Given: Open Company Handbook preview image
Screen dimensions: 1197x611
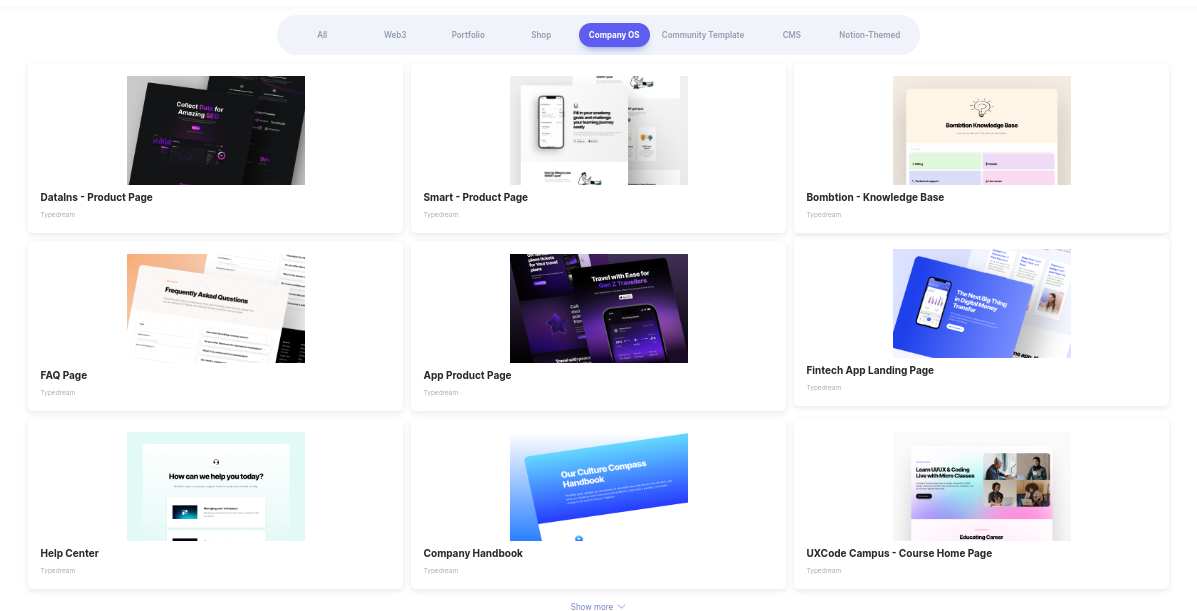Looking at the screenshot, I should coord(598,487).
